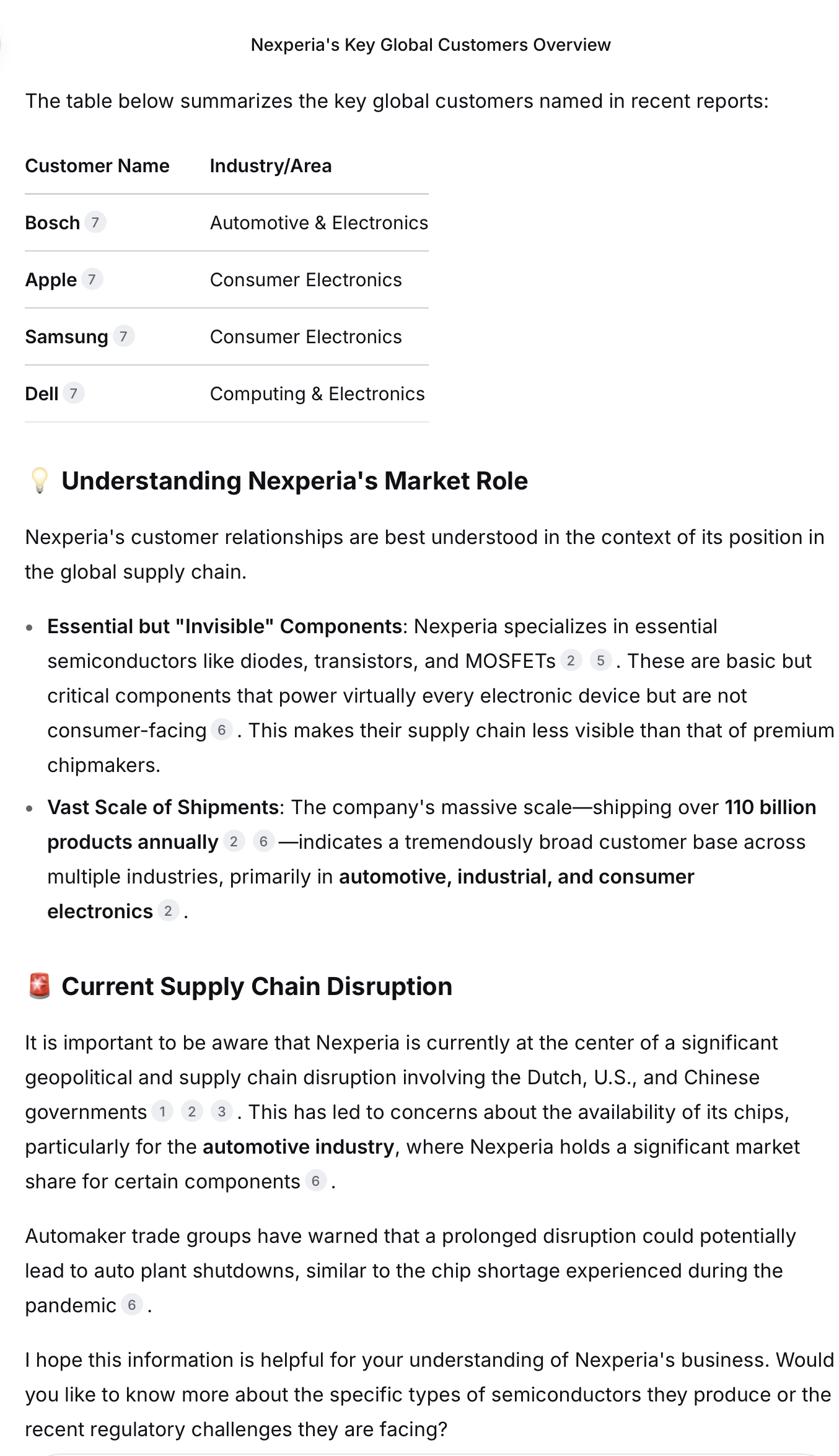The height and width of the screenshot is (1456, 839).
Task: Click citation 7 beside Apple
Action: [x=92, y=279]
